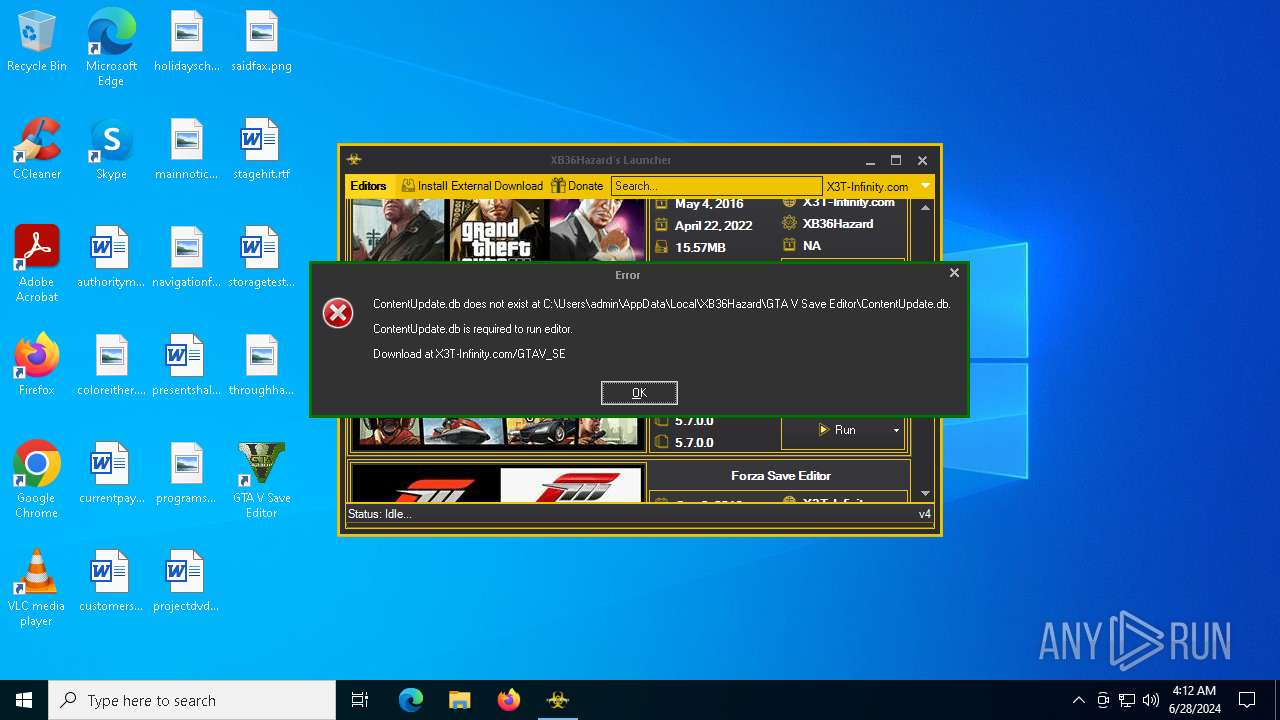Select the stagehit.rtf document on desktop
This screenshot has height=720, width=1280.
pos(262,150)
